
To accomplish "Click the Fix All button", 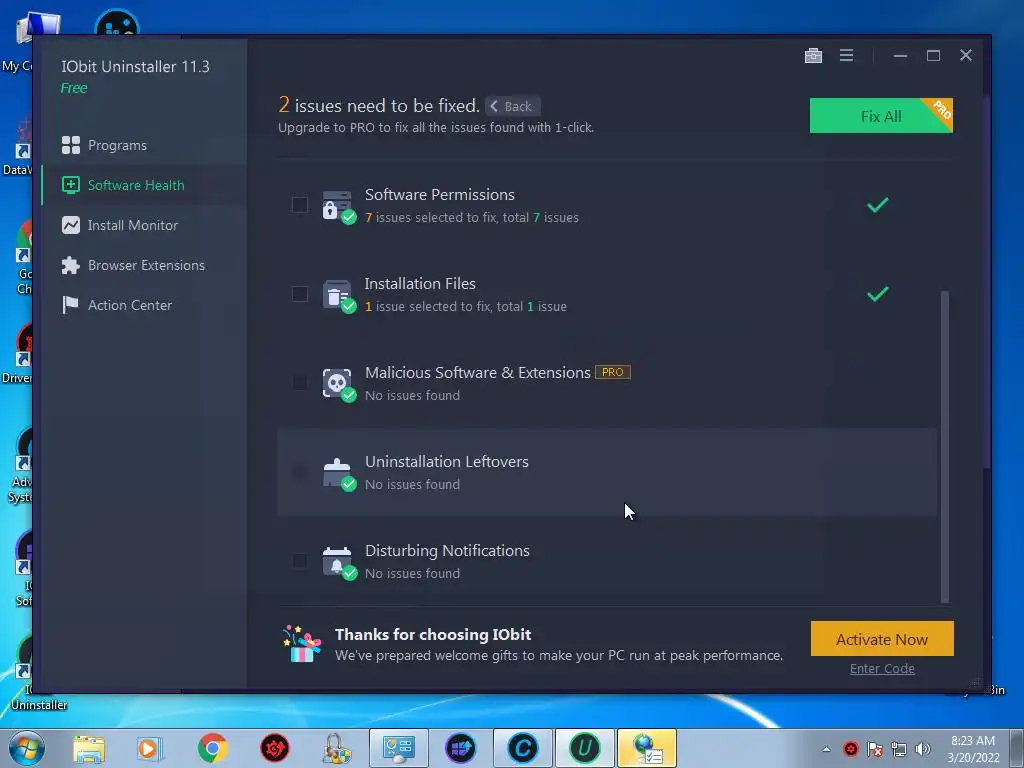I will 881,116.
